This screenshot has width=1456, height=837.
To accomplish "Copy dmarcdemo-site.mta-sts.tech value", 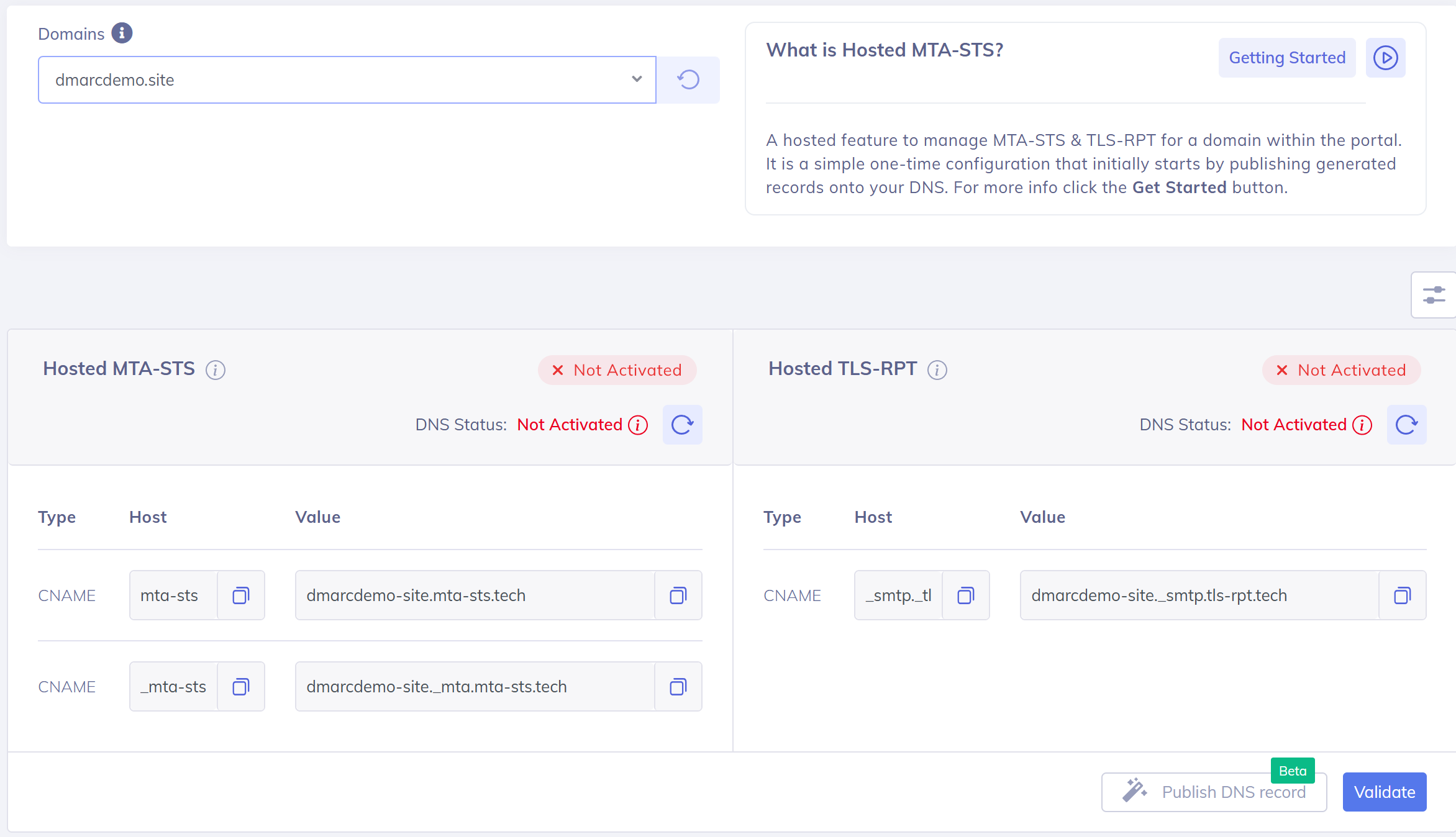I will click(x=678, y=595).
